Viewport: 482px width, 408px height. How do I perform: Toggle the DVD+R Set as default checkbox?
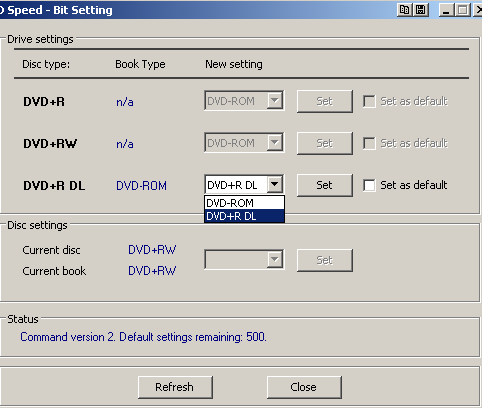[x=369, y=101]
